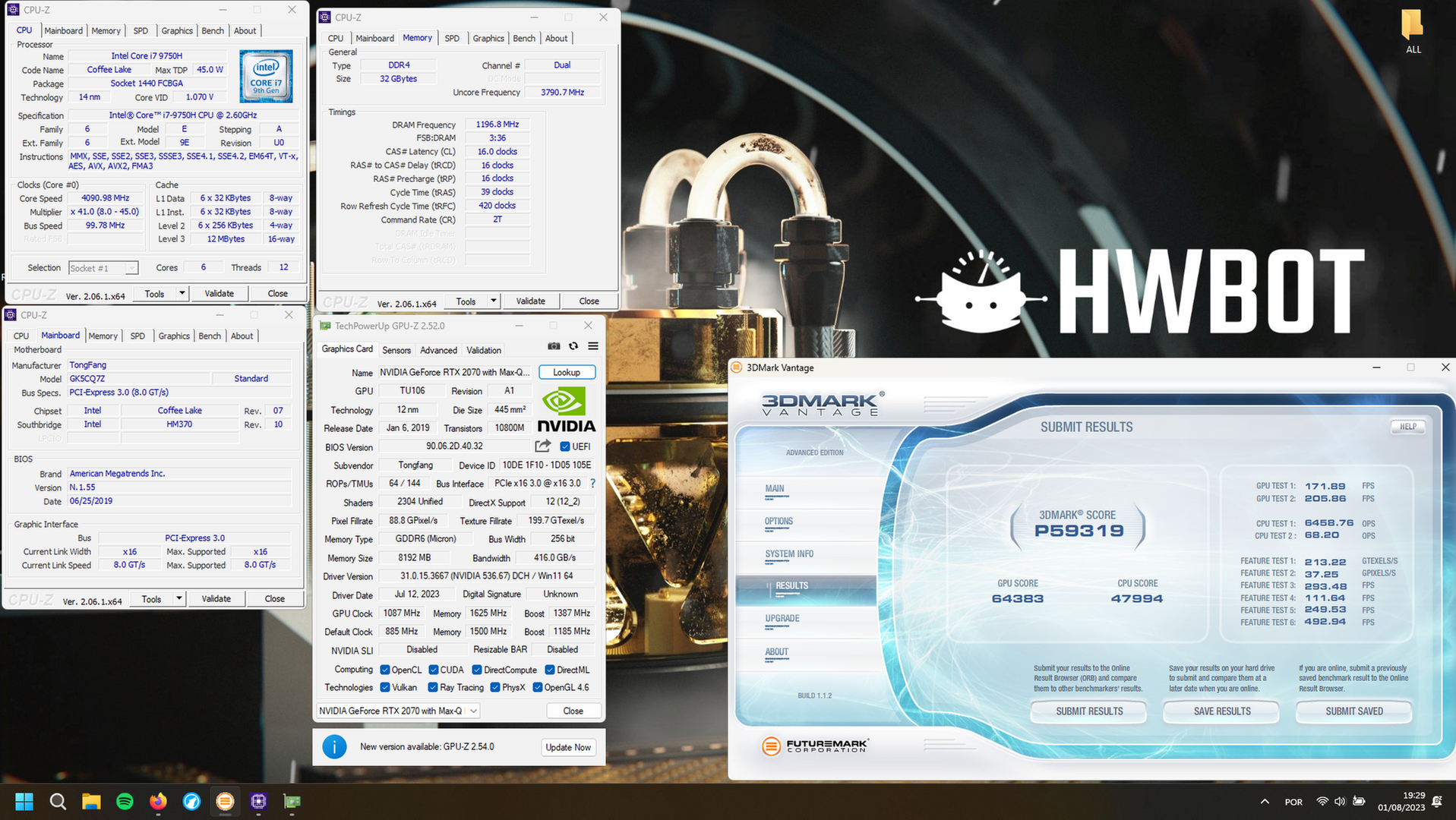Toggle the UEFI checkbox

[x=565, y=446]
